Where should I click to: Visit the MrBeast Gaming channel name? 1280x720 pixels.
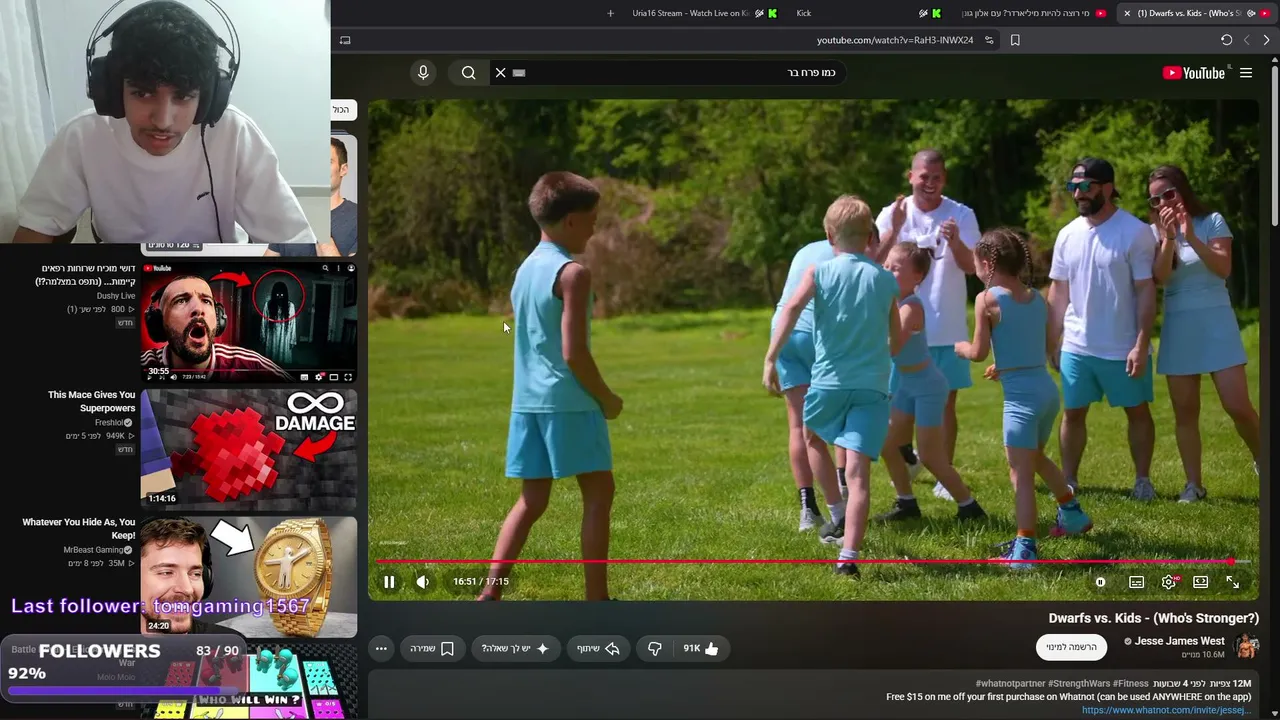(x=93, y=550)
